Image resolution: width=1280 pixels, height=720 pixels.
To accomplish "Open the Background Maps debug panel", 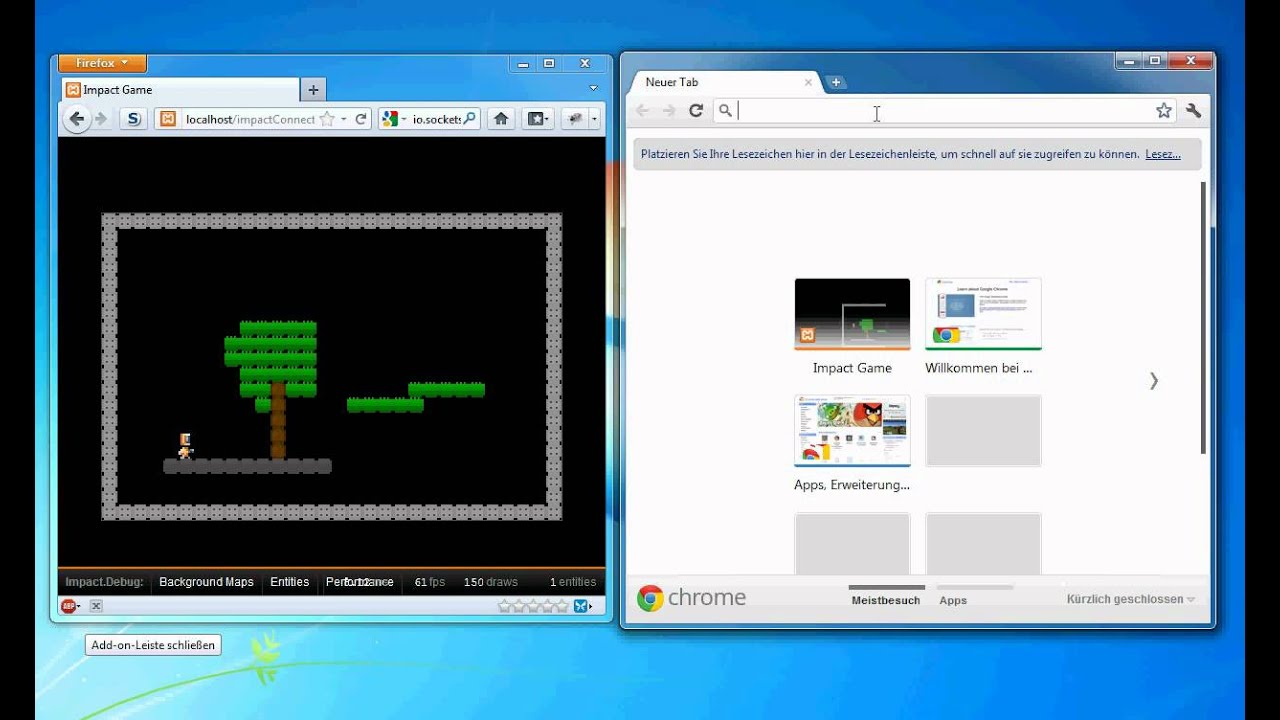I will [206, 582].
